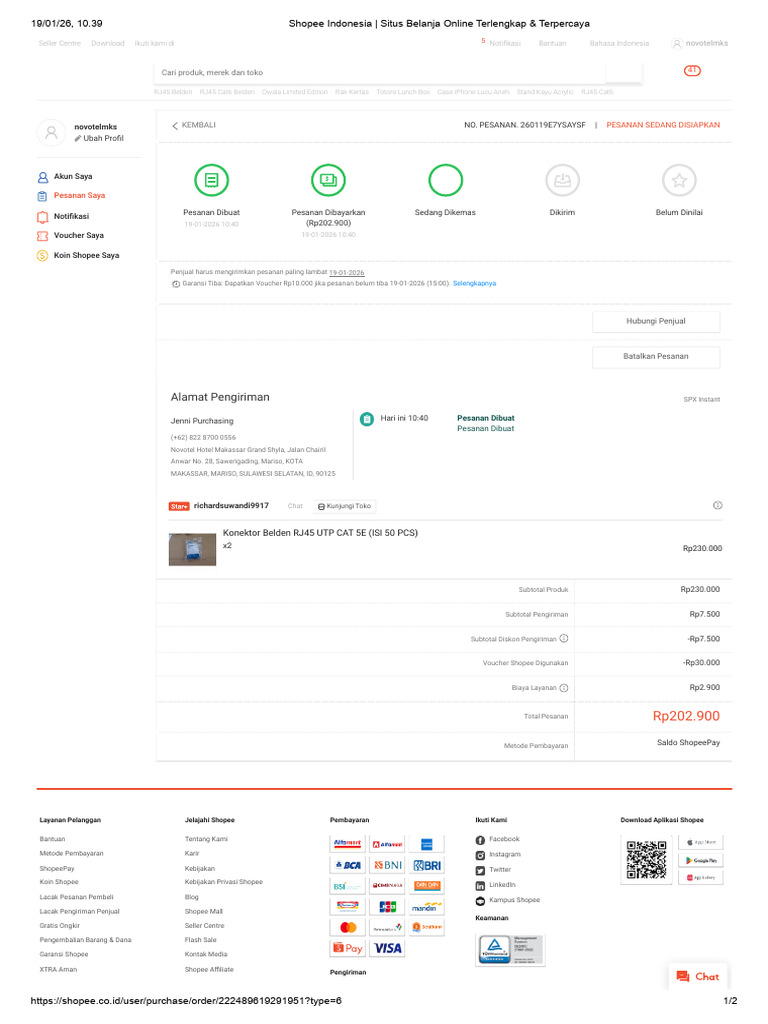This screenshot has width=768, height=1024.
Task: Click the info icon beside seller row
Action: (x=718, y=505)
